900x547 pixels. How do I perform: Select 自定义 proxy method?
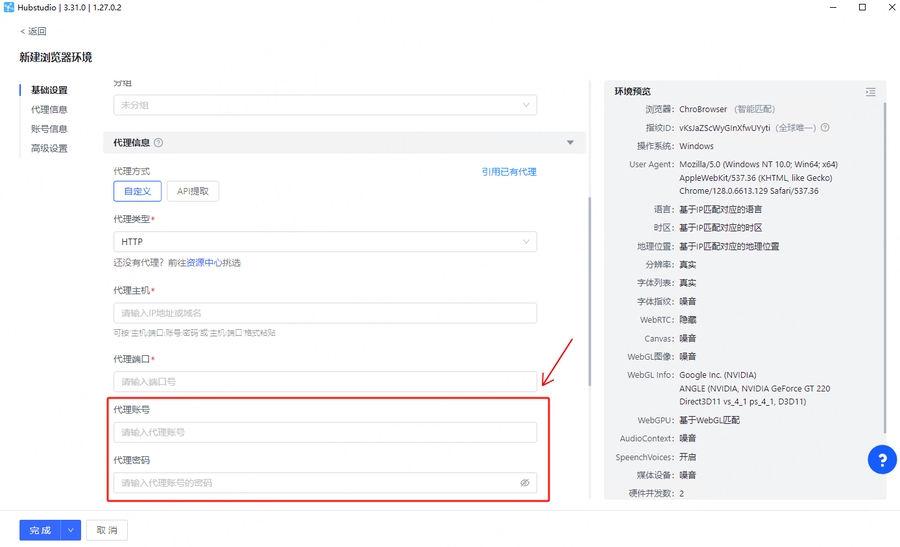[137, 191]
